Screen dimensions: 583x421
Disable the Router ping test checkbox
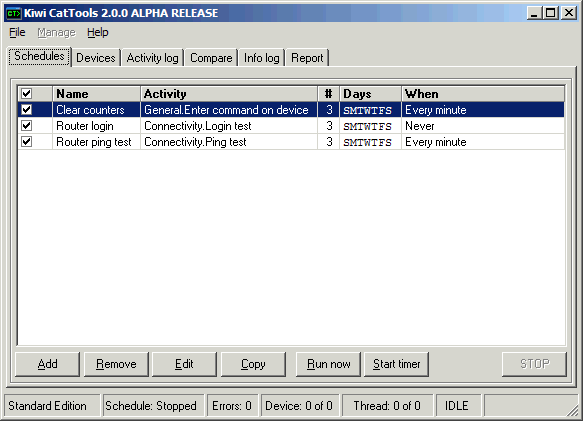coord(26,142)
